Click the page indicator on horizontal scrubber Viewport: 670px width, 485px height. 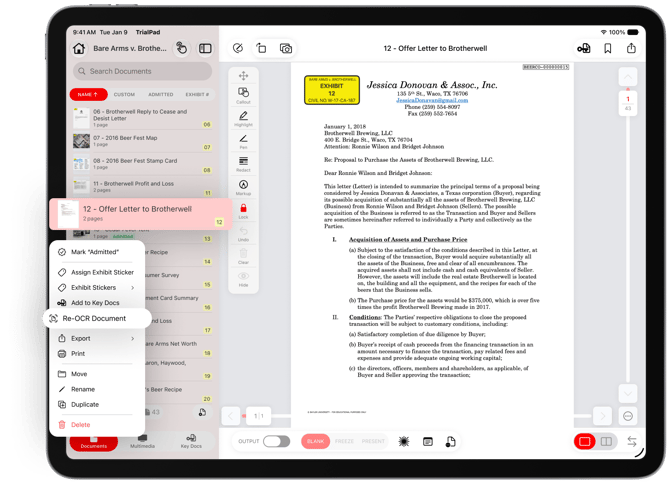point(259,416)
